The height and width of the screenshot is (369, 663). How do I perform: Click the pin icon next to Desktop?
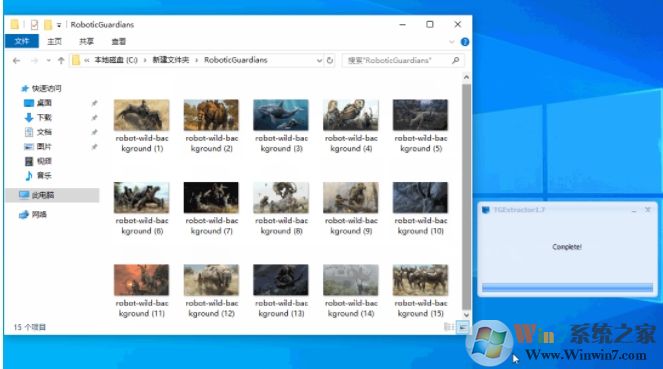point(94,103)
